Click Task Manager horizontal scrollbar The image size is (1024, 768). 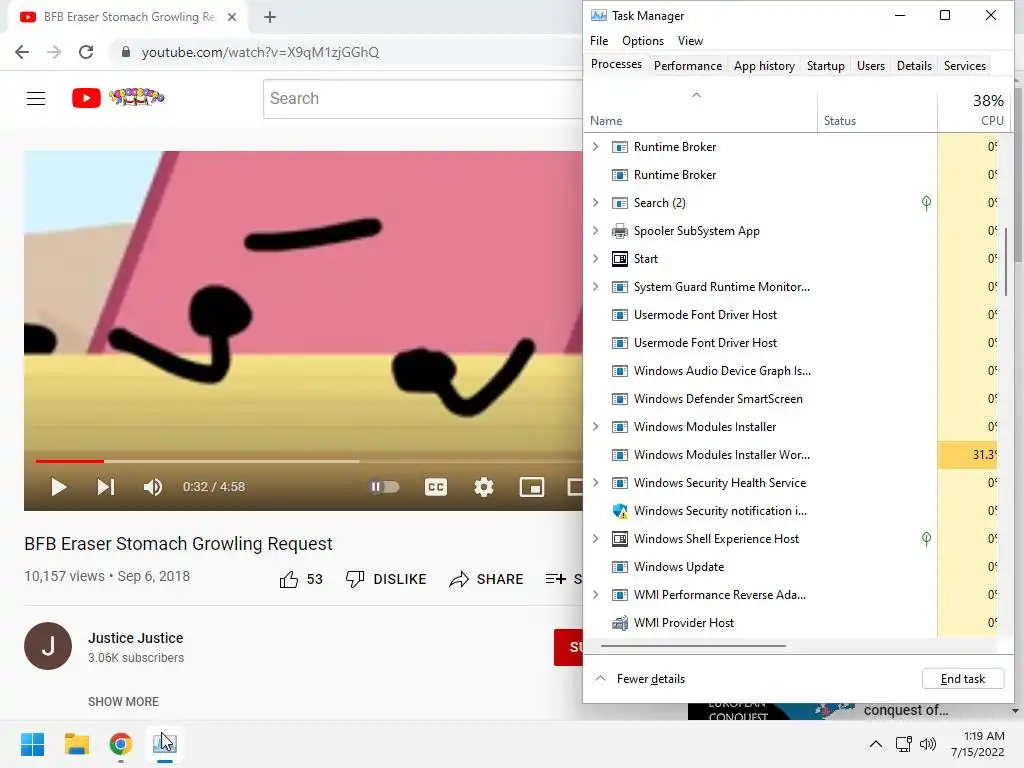pyautogui.click(x=694, y=646)
